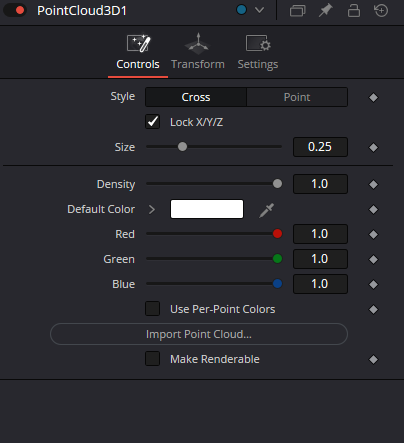Switch to the Transform tab
This screenshot has width=404, height=443.
click(x=198, y=52)
